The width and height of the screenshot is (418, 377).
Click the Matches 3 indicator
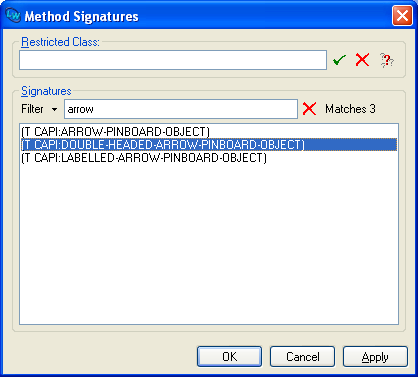point(350,109)
